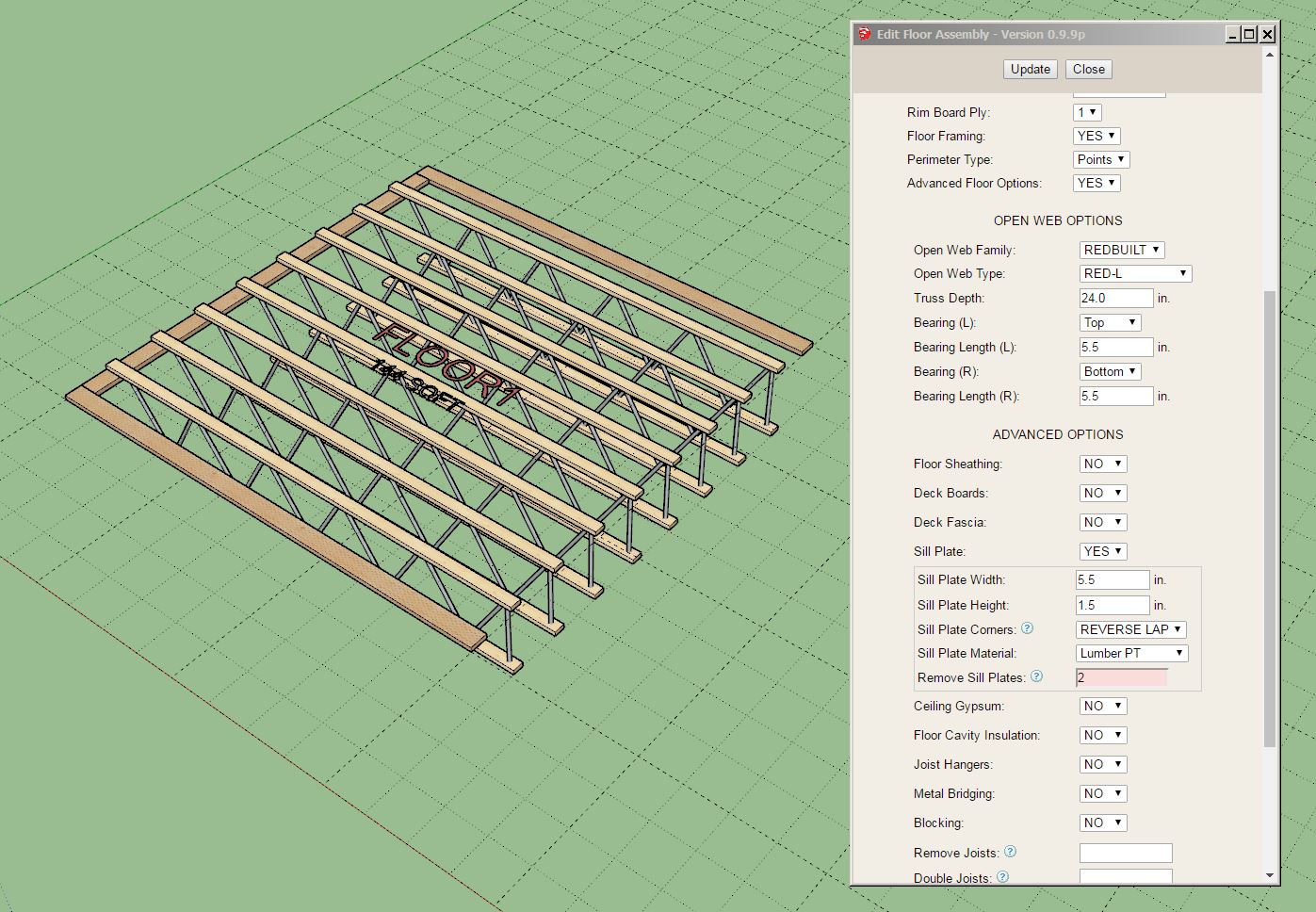This screenshot has width=1316, height=912.
Task: Open the Sill Plate Material dropdown
Action: [1131, 653]
